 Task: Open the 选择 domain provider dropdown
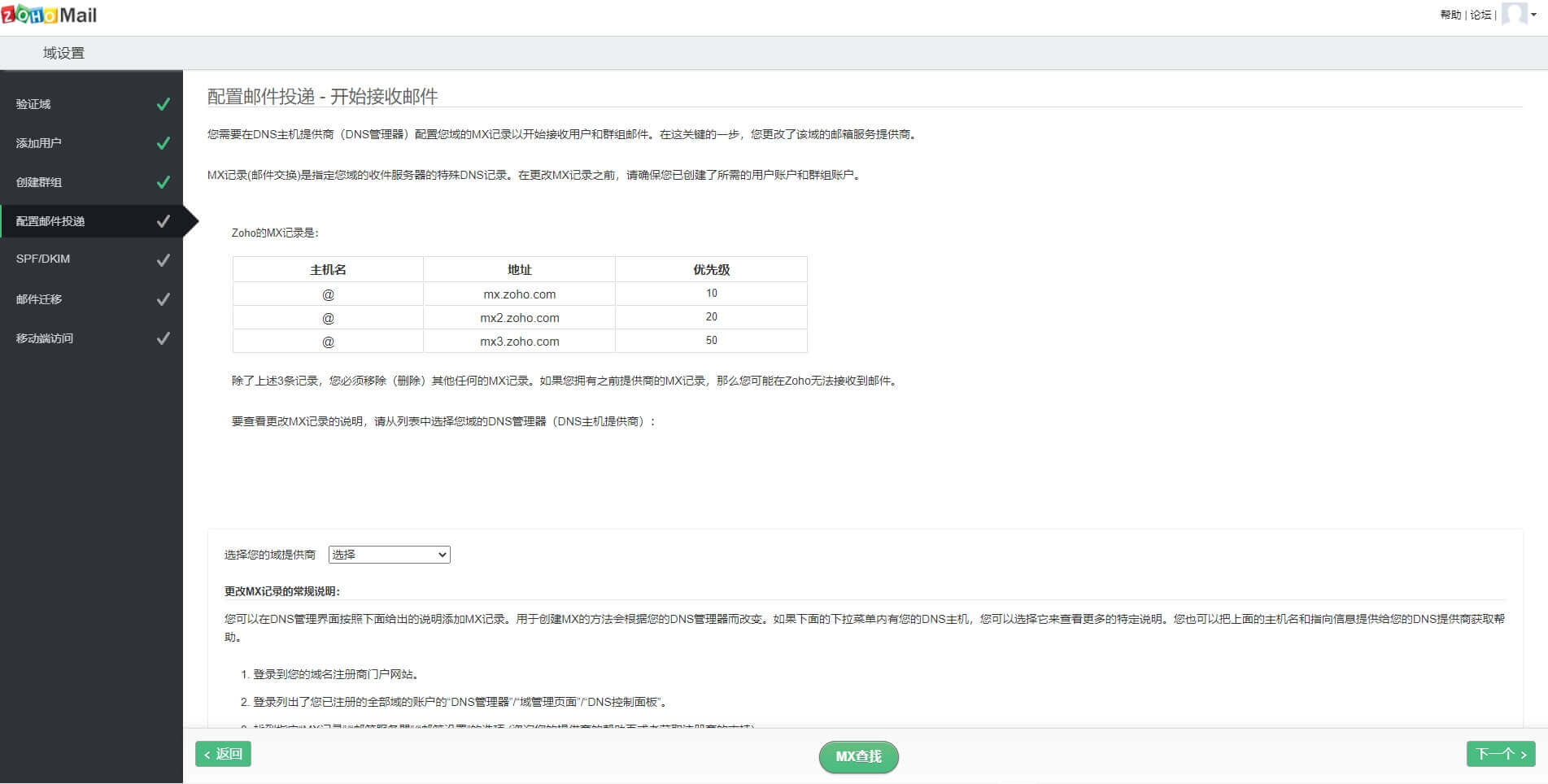coord(389,554)
